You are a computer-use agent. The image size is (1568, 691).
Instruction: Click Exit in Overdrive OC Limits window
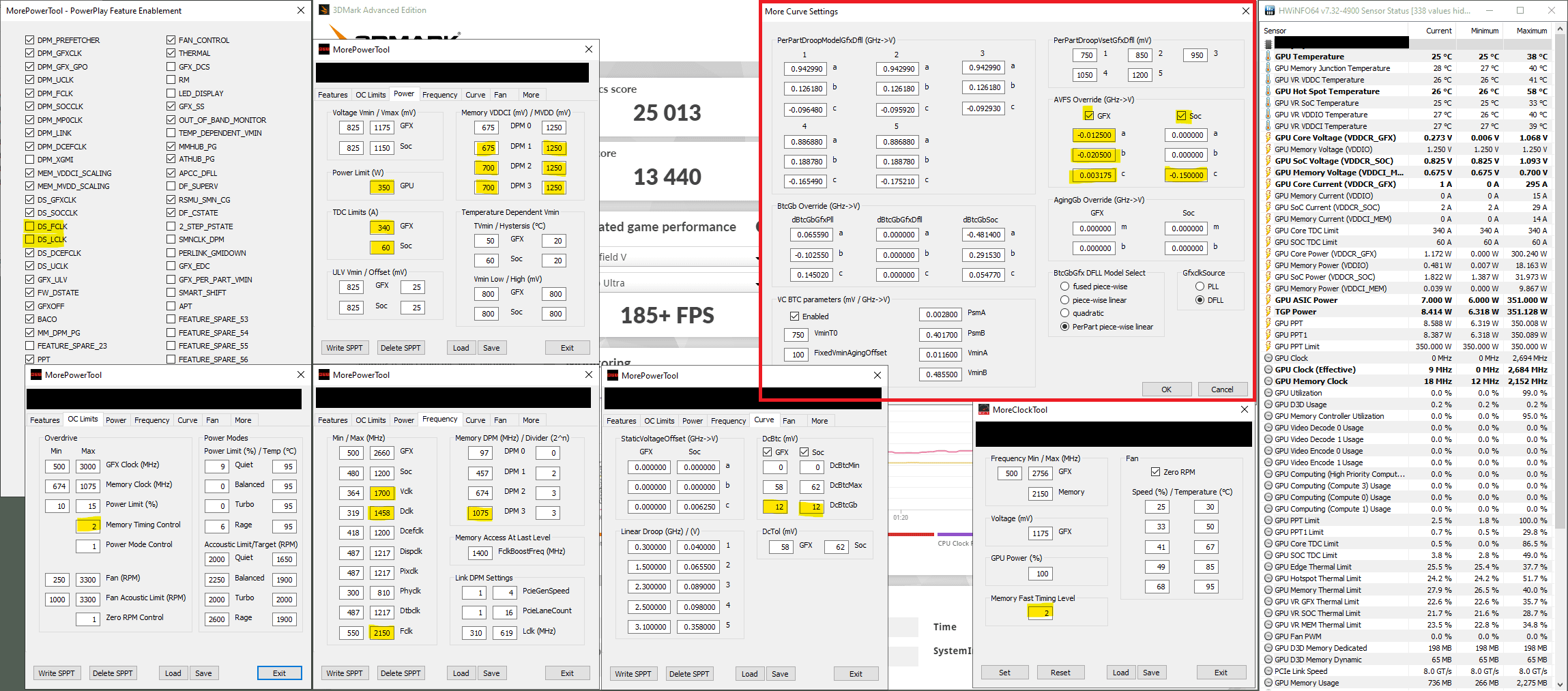tap(280, 673)
